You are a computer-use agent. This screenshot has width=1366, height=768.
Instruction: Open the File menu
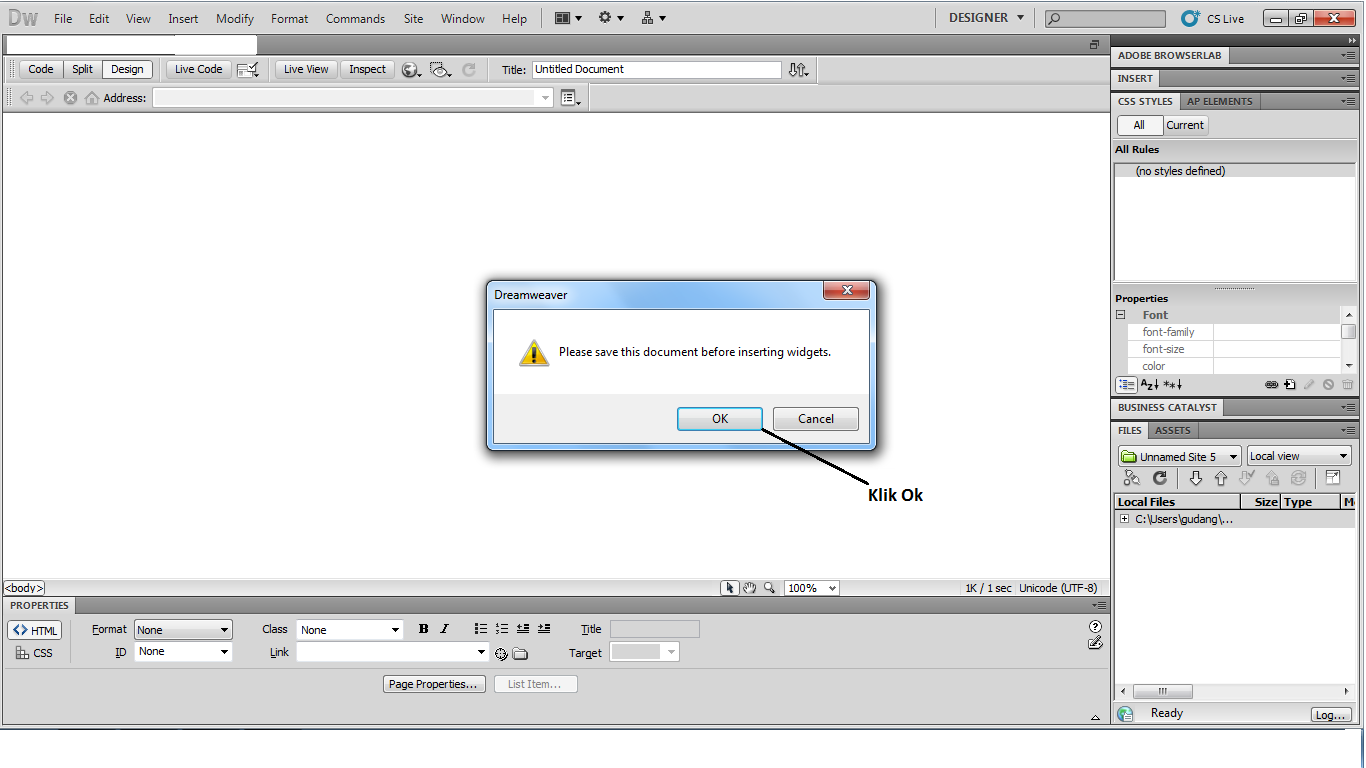[63, 18]
